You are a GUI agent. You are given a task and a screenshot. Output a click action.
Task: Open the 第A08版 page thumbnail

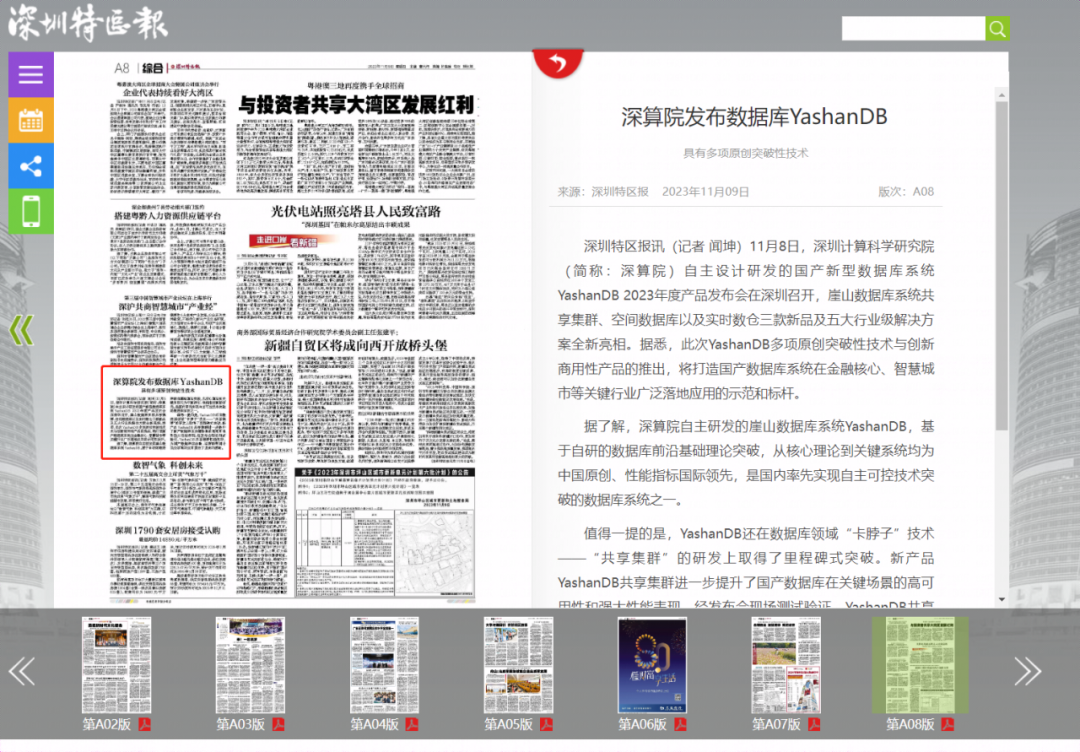[920, 665]
